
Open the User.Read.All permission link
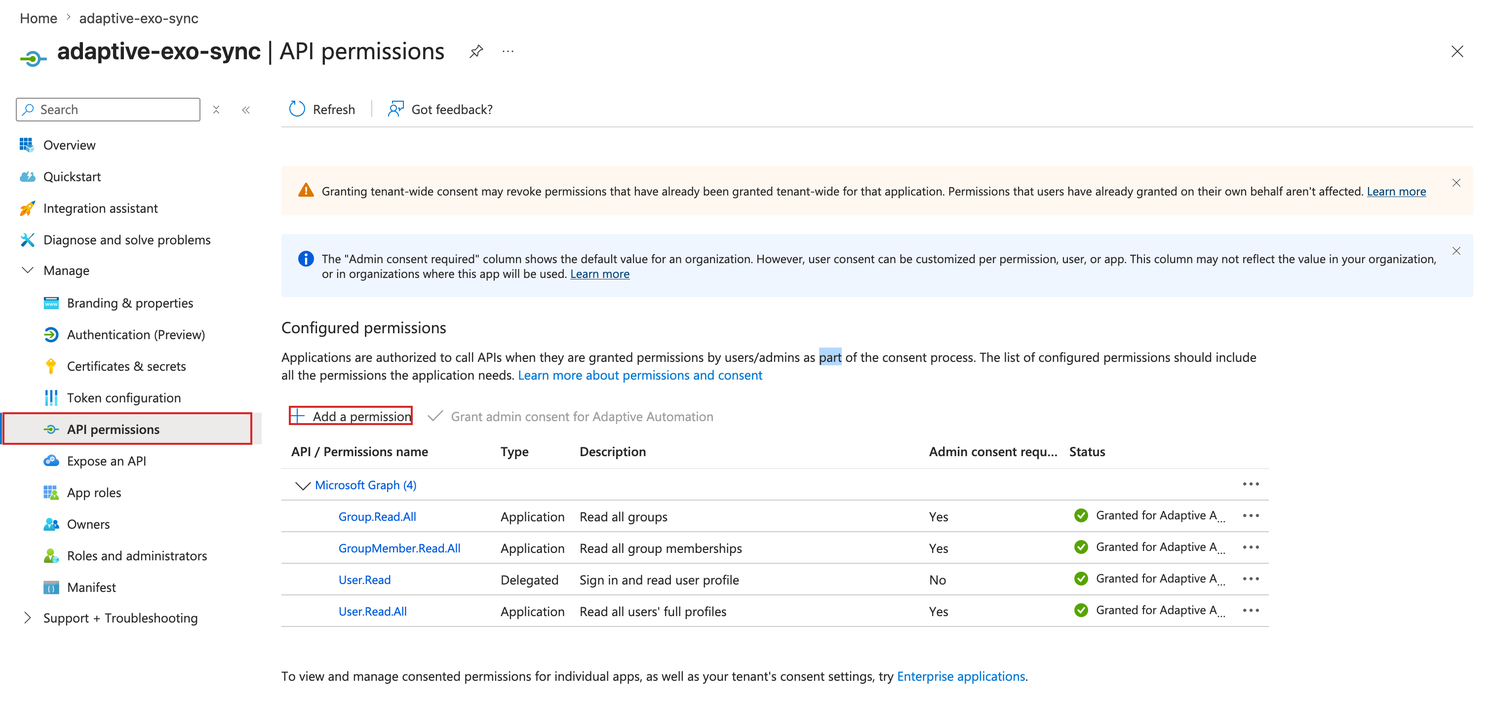372,611
